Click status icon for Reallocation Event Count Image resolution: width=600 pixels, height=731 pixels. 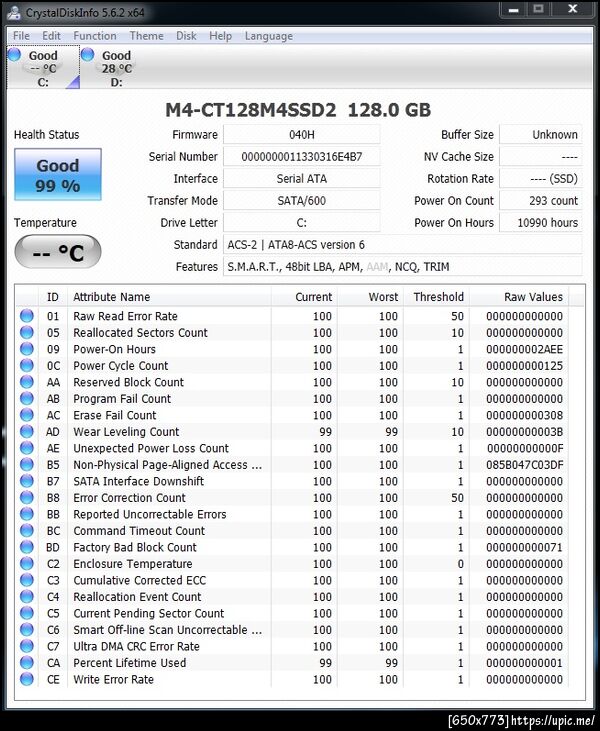(x=27, y=597)
